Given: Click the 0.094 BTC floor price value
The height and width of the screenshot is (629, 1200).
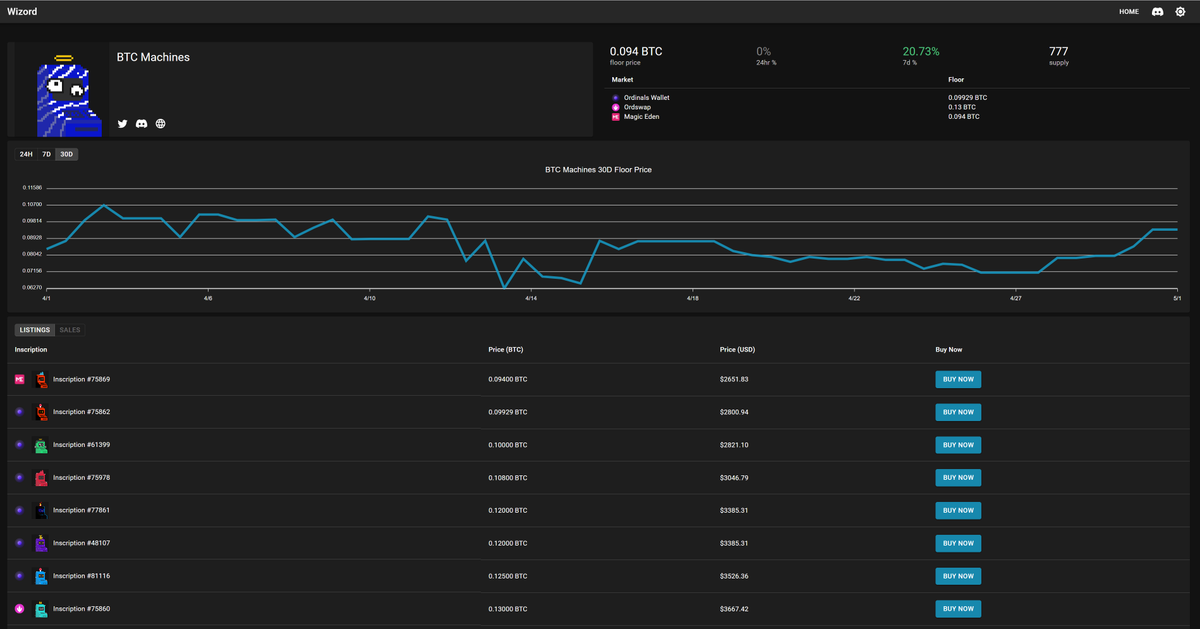Looking at the screenshot, I should coord(636,51).
